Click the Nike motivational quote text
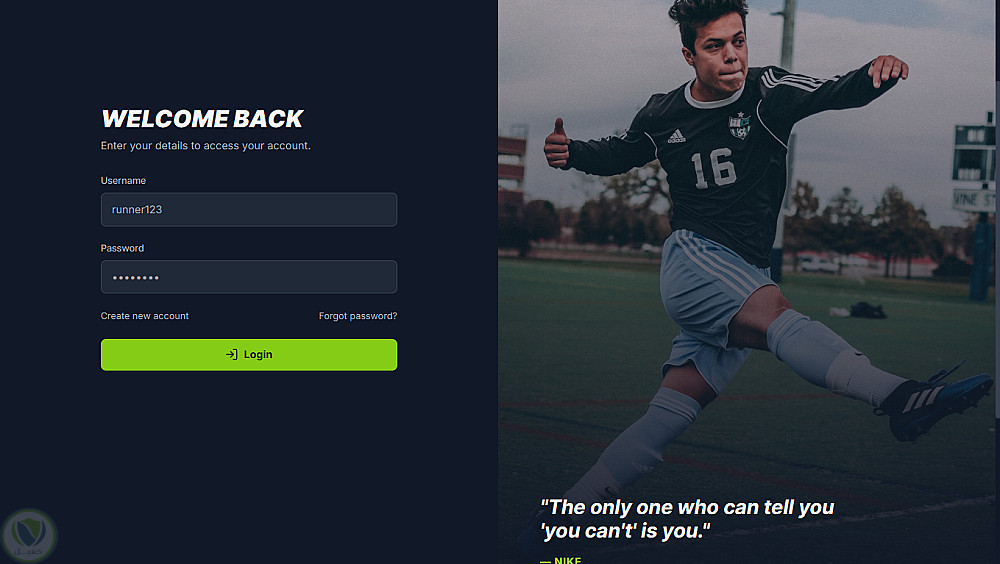Screen dimensions: 1000x564 click(687, 519)
